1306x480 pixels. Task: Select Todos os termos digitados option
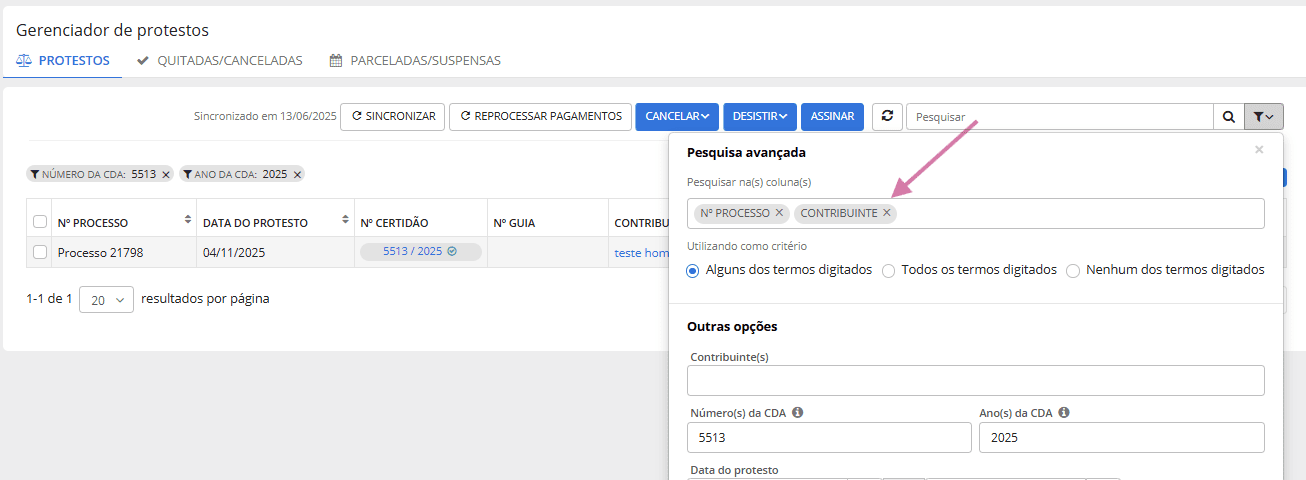888,271
